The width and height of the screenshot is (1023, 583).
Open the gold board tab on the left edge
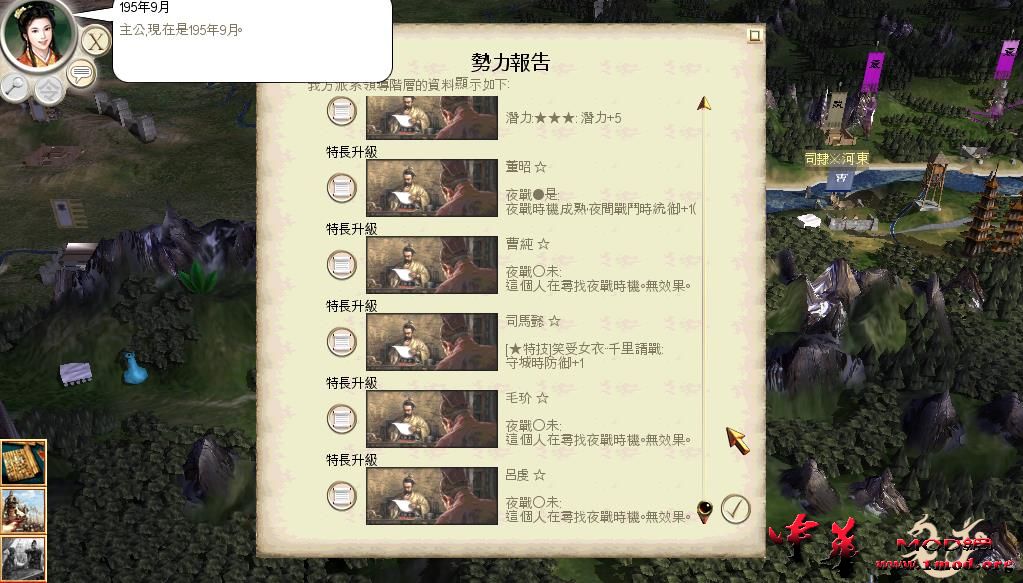pyautogui.click(x=23, y=462)
